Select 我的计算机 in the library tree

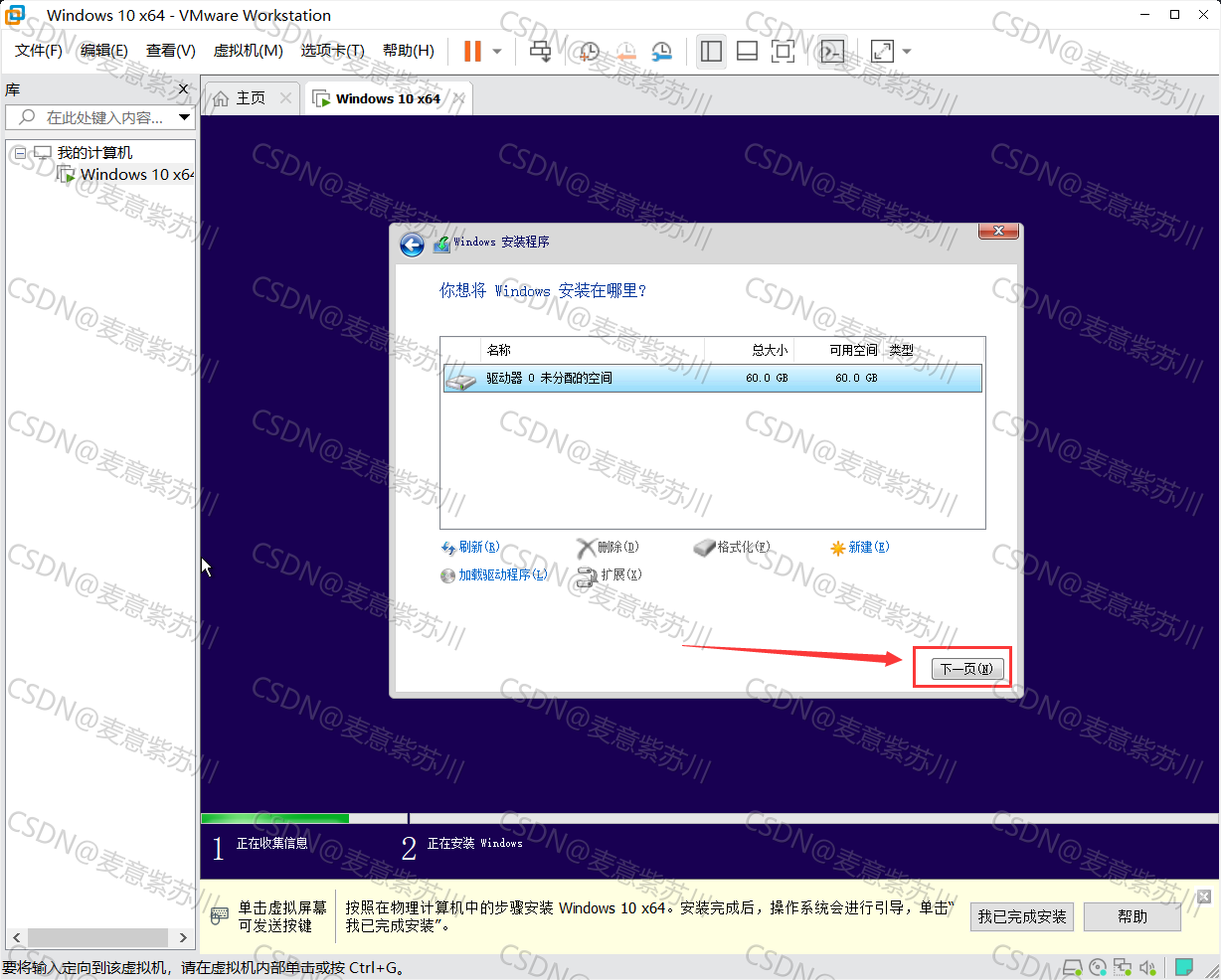(x=94, y=152)
